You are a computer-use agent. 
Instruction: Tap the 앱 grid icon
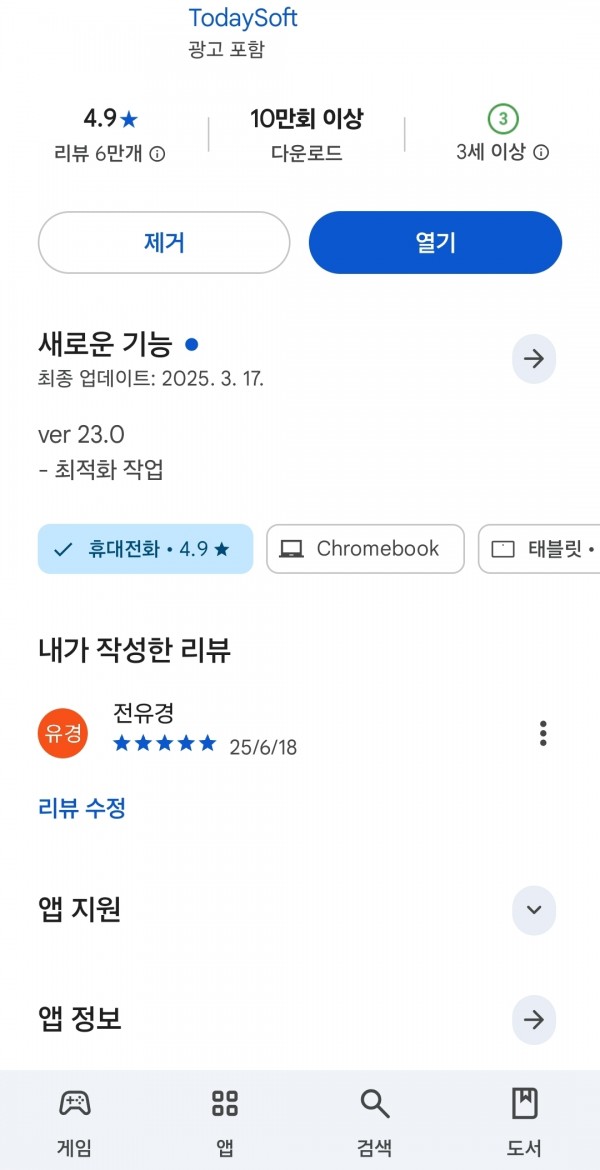tap(225, 1103)
